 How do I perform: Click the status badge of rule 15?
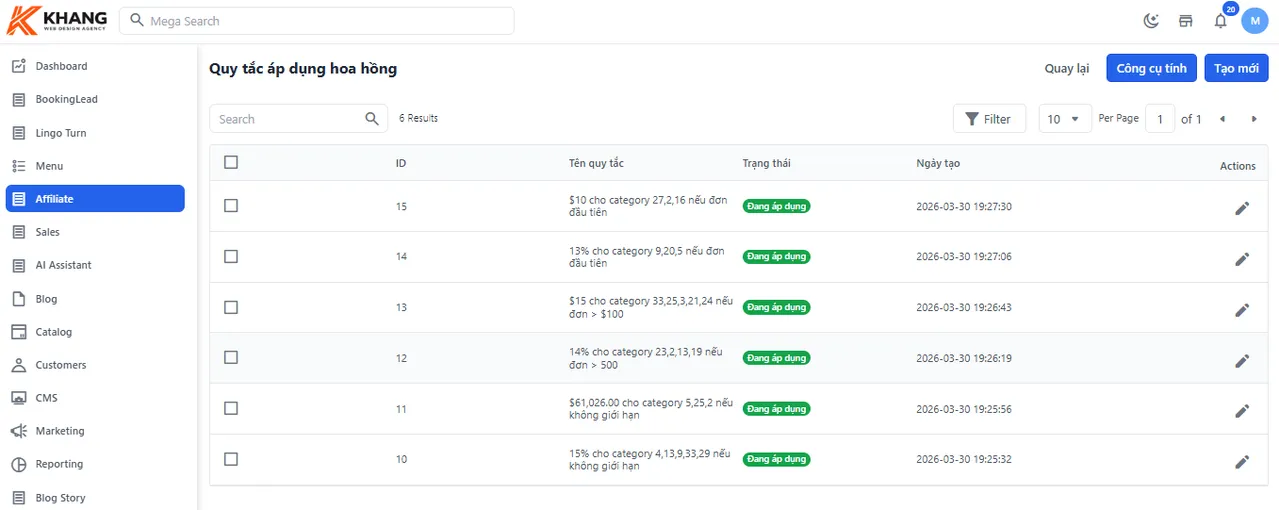(776, 206)
